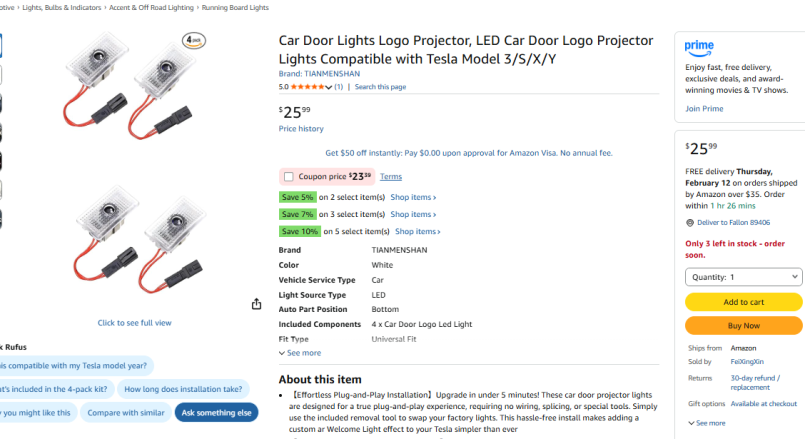Click the delivery location pin icon
The image size is (805, 439).
[689, 223]
